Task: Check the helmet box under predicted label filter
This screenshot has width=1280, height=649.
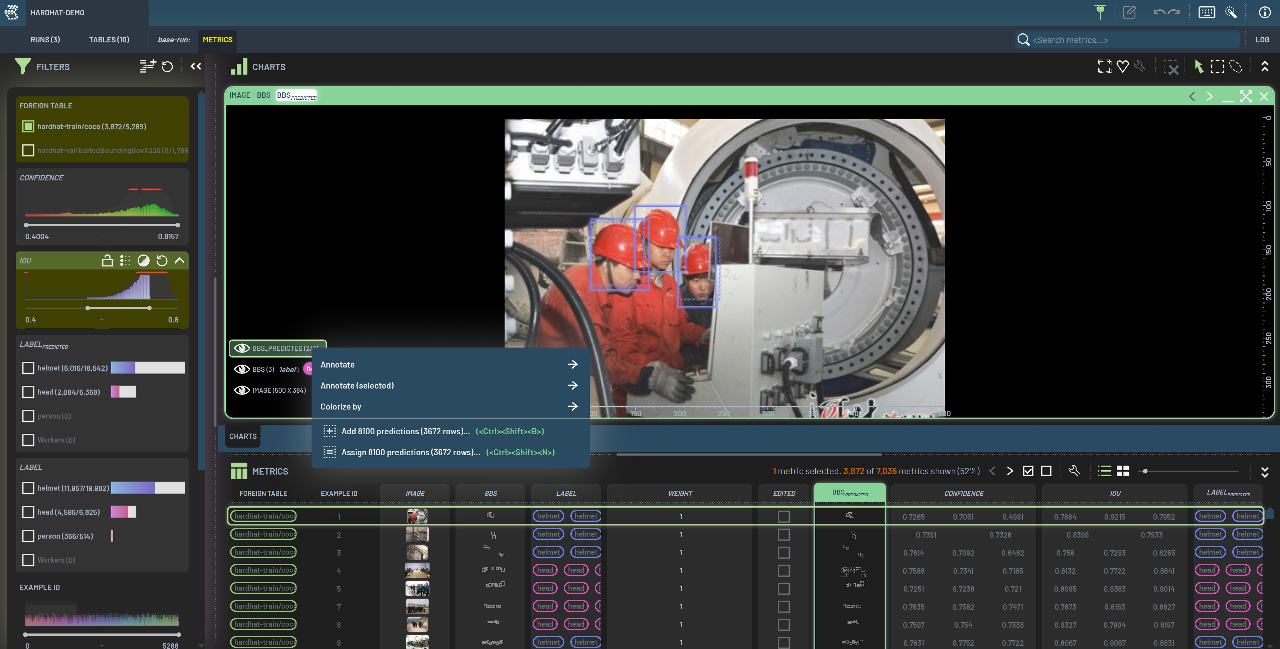Action: 28,368
